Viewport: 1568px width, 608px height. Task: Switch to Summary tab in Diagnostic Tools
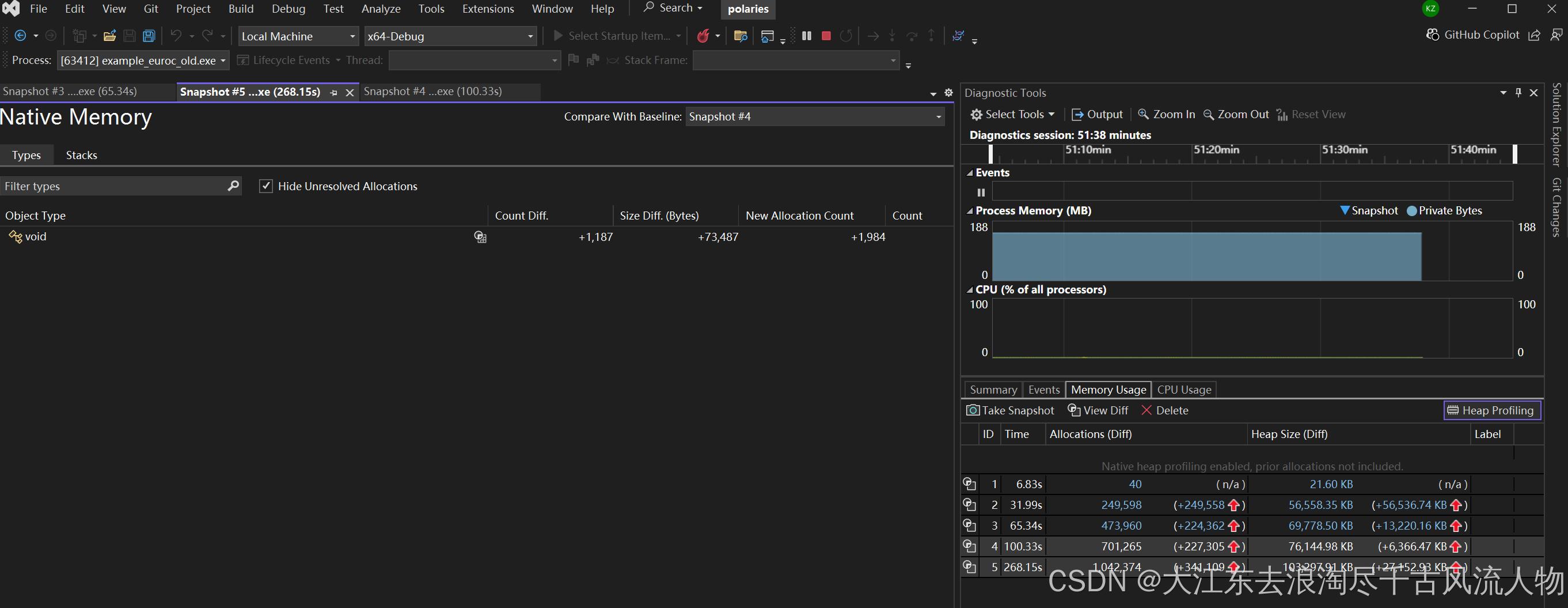(993, 390)
